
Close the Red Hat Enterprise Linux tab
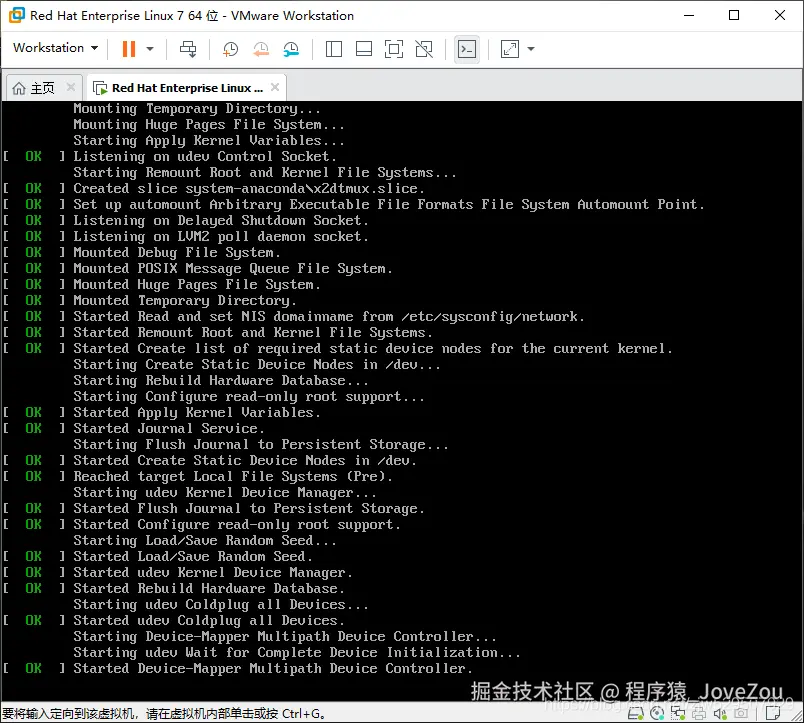pos(275,87)
